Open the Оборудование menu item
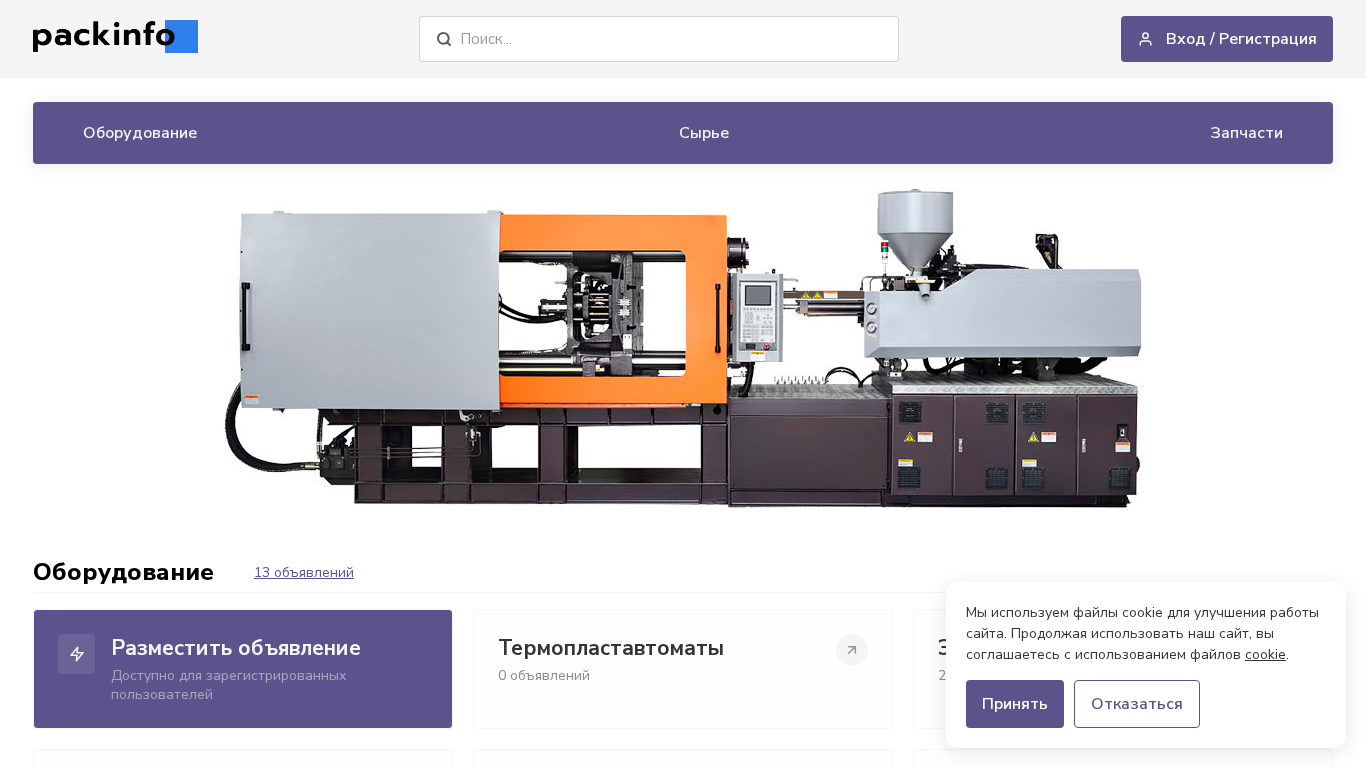The height and width of the screenshot is (768, 1366). [140, 133]
